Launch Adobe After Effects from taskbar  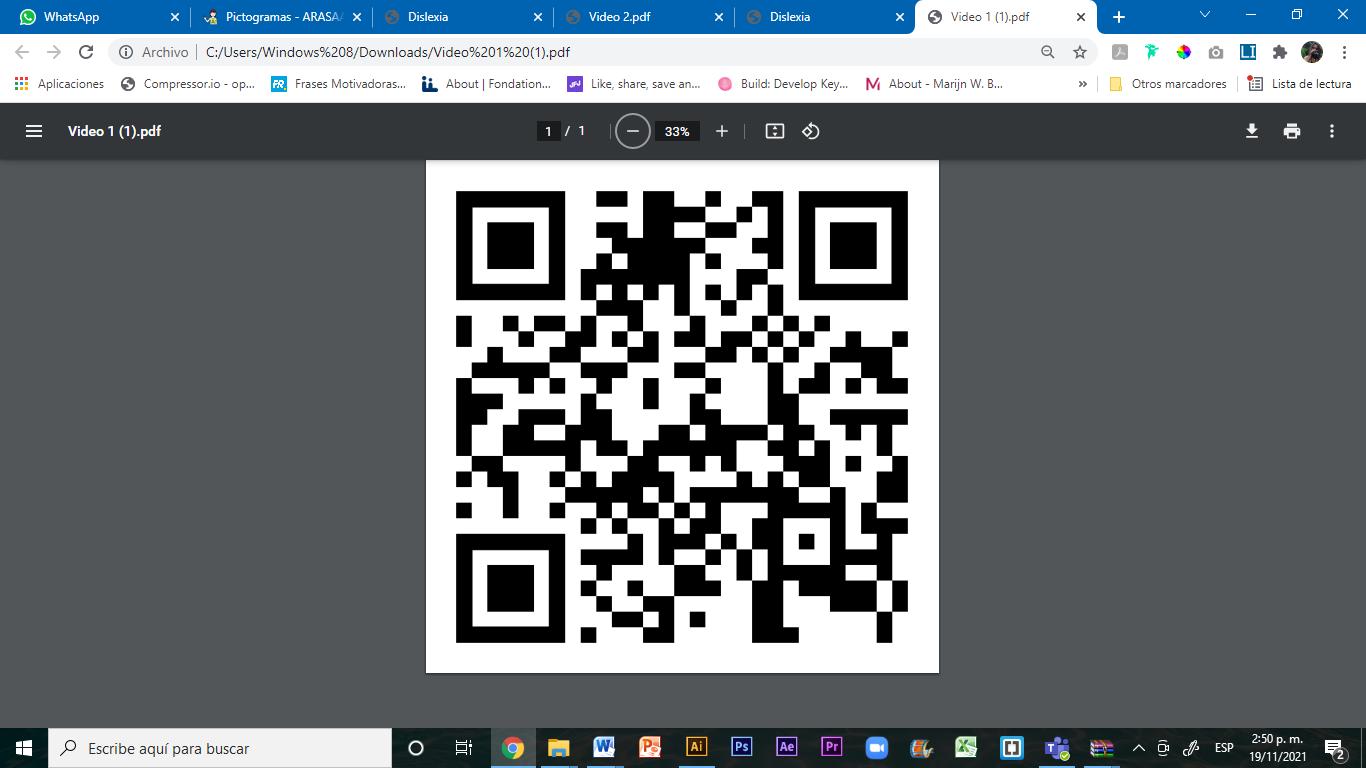pos(787,747)
